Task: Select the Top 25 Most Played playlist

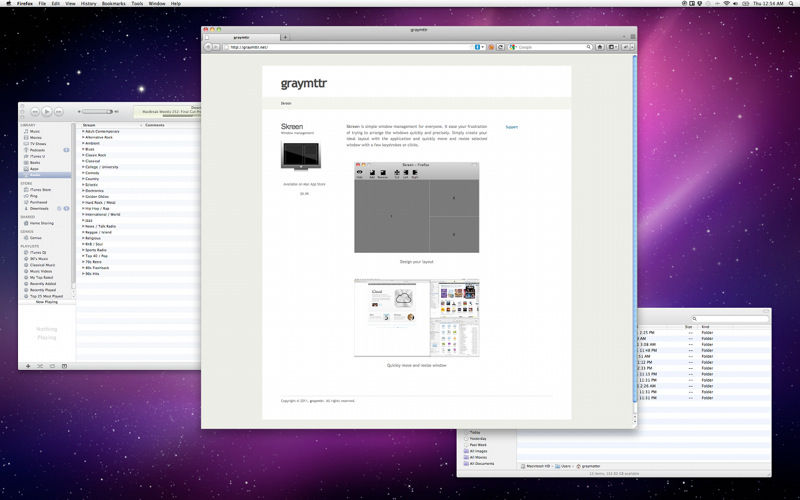Action: click(46, 296)
